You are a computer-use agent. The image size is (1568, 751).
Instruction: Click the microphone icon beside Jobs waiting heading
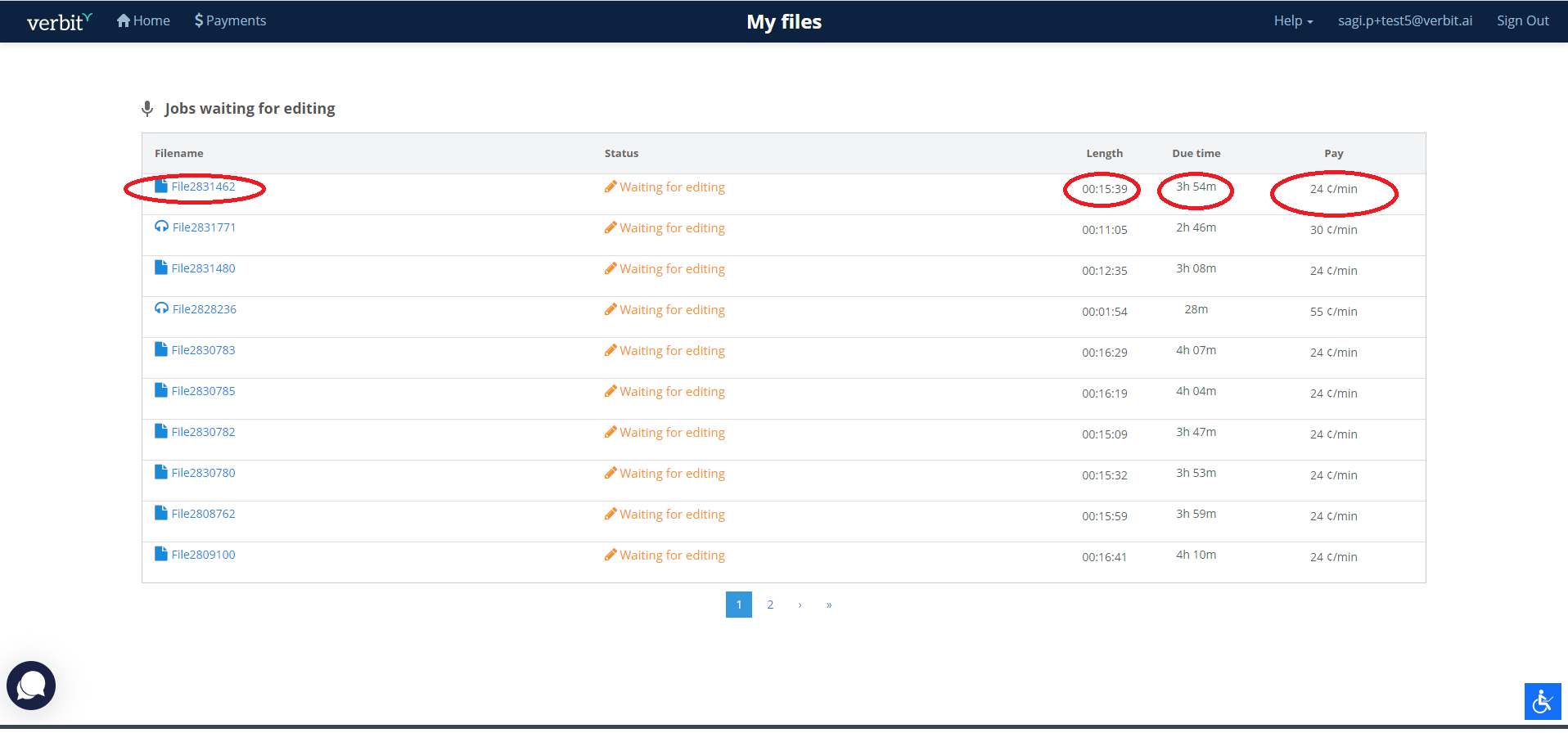tap(147, 107)
